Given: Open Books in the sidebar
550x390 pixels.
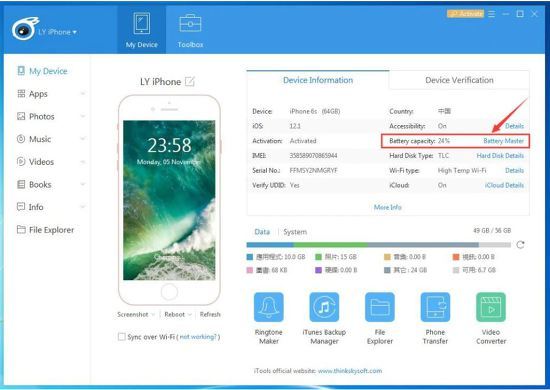Looking at the screenshot, I should [x=34, y=184].
